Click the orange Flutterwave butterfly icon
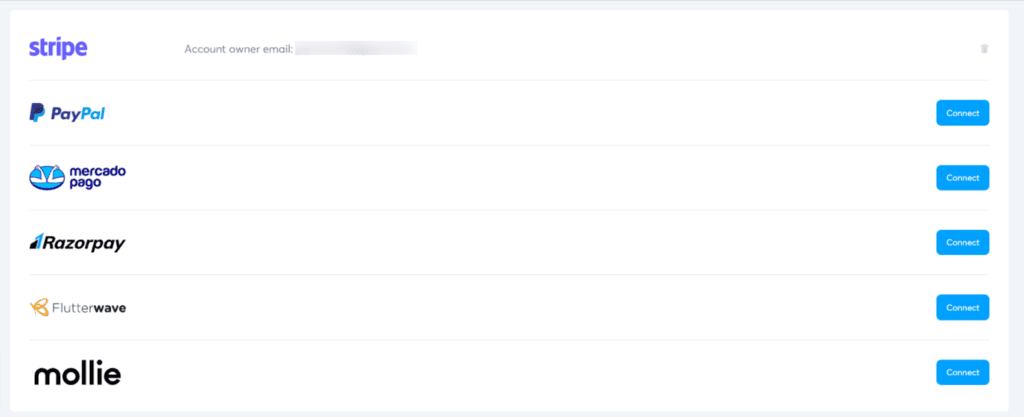The image size is (1024, 417). tap(39, 307)
